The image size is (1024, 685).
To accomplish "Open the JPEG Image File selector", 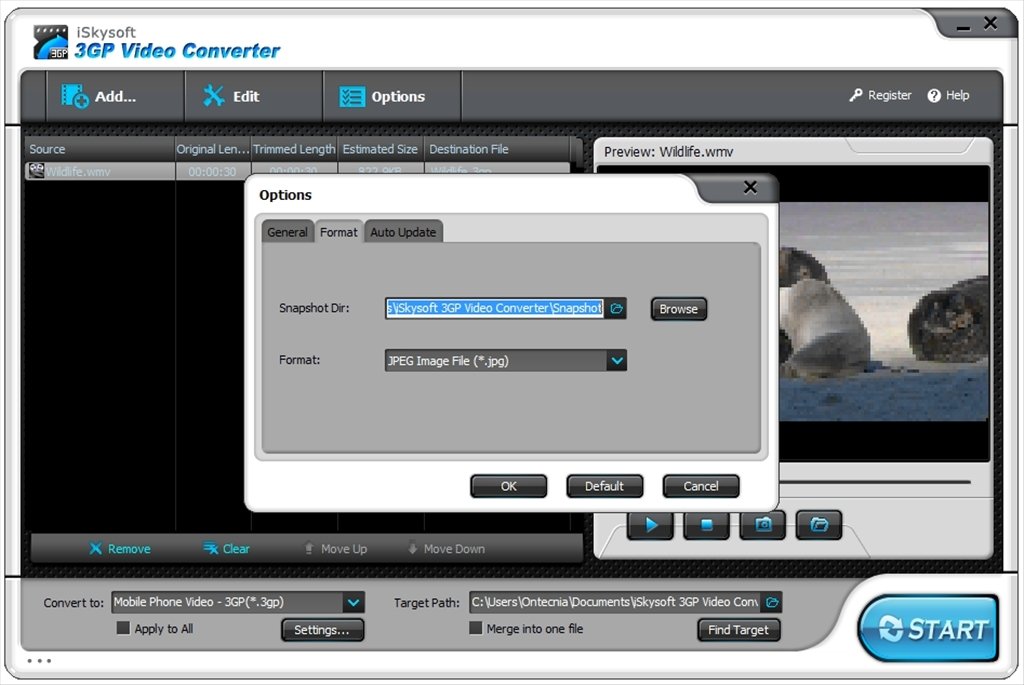I will (505, 360).
